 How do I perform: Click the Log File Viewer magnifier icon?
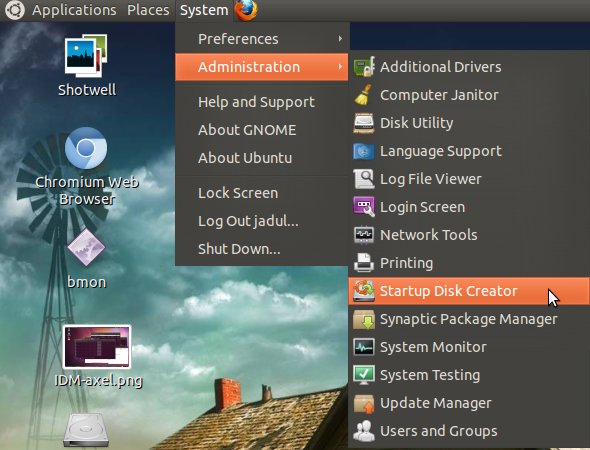coord(364,179)
